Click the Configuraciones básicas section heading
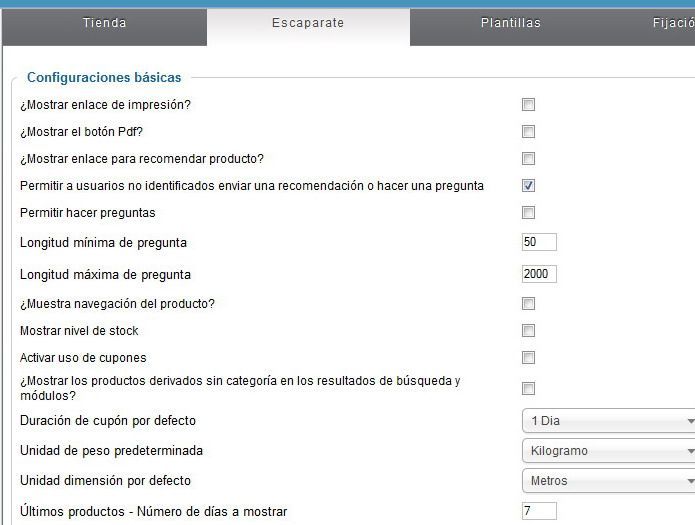 click(104, 78)
